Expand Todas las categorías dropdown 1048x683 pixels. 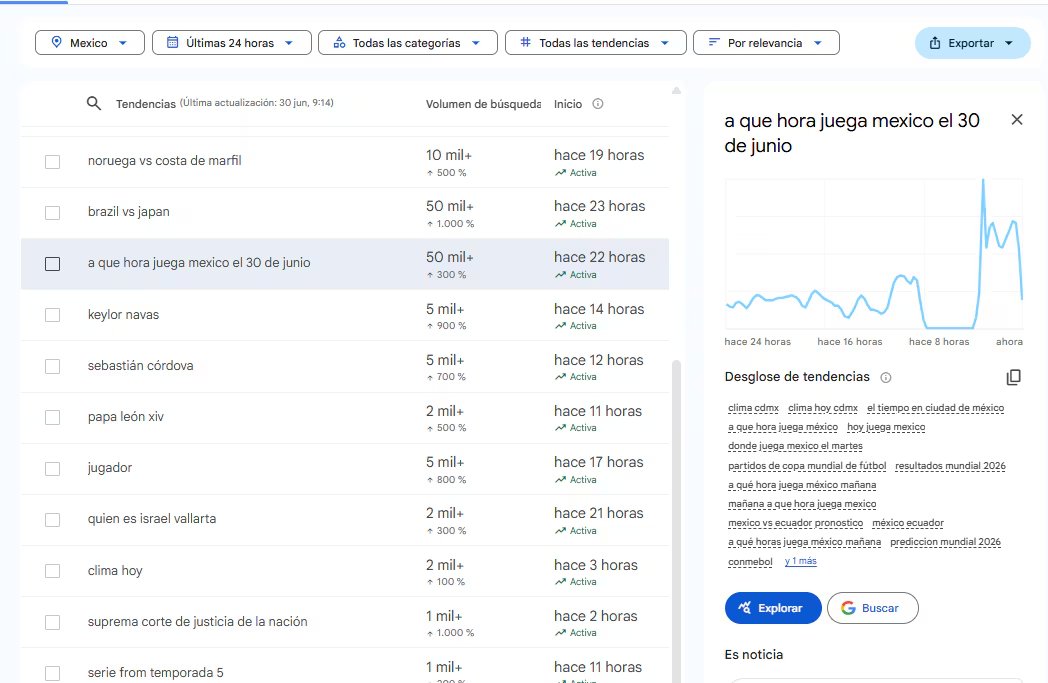(408, 43)
